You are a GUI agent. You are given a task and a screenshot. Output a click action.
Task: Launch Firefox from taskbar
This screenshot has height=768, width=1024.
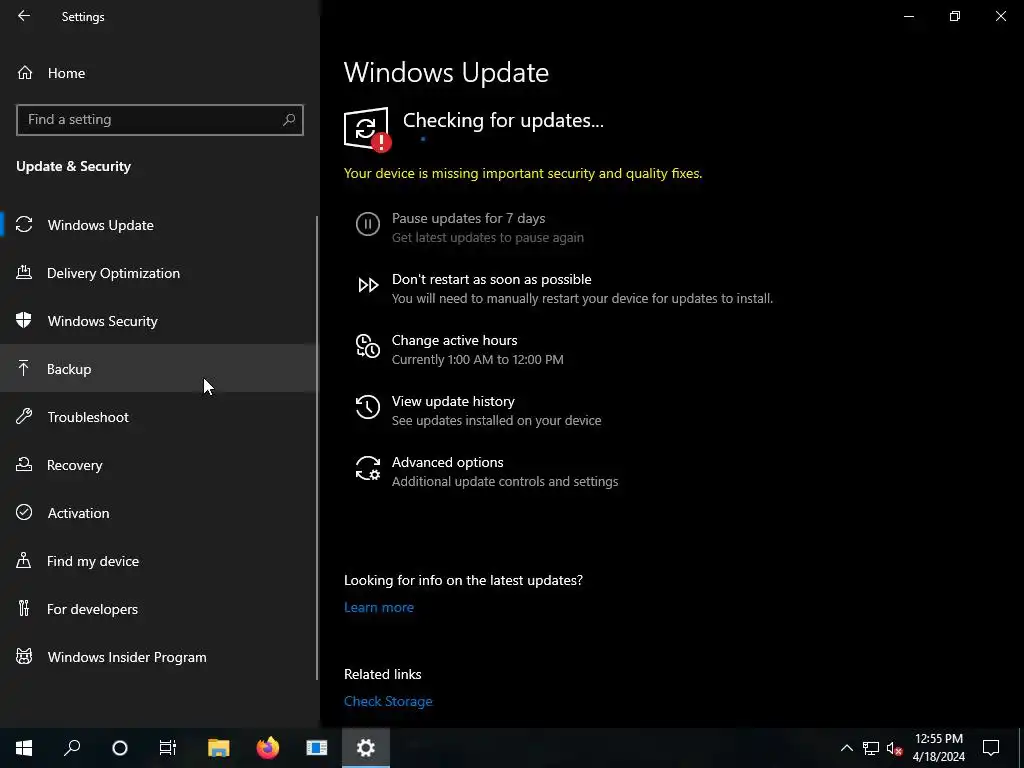coord(268,748)
